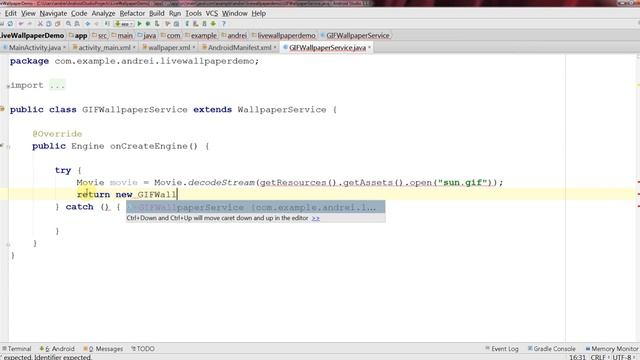640x360 pixels.
Task: Click the Copy toolbar icon
Action: coord(49,24)
